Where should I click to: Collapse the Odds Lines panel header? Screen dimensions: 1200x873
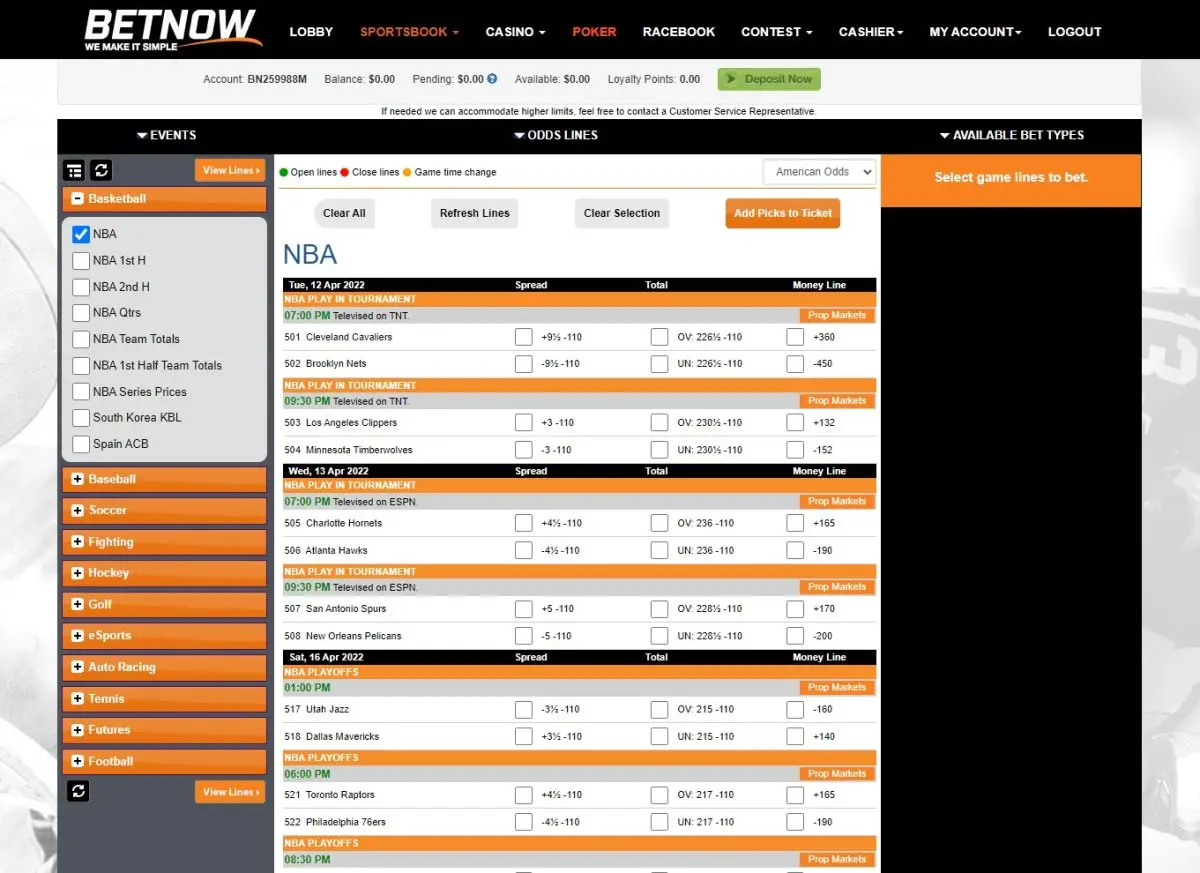pos(556,135)
